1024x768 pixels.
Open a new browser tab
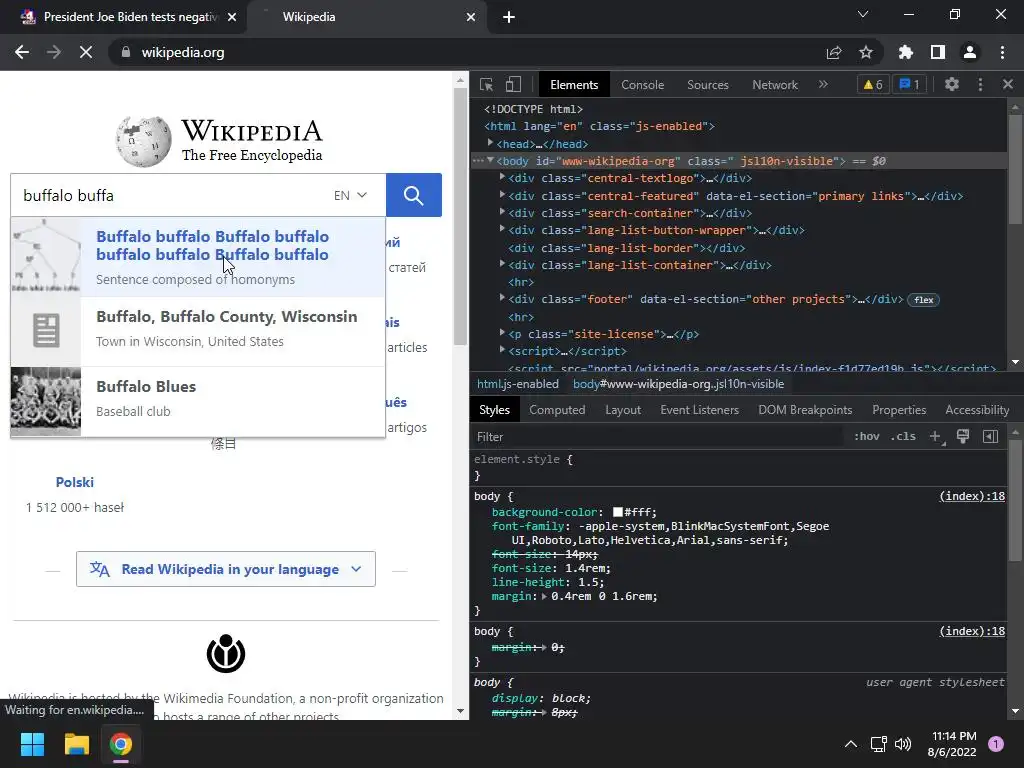tap(509, 17)
